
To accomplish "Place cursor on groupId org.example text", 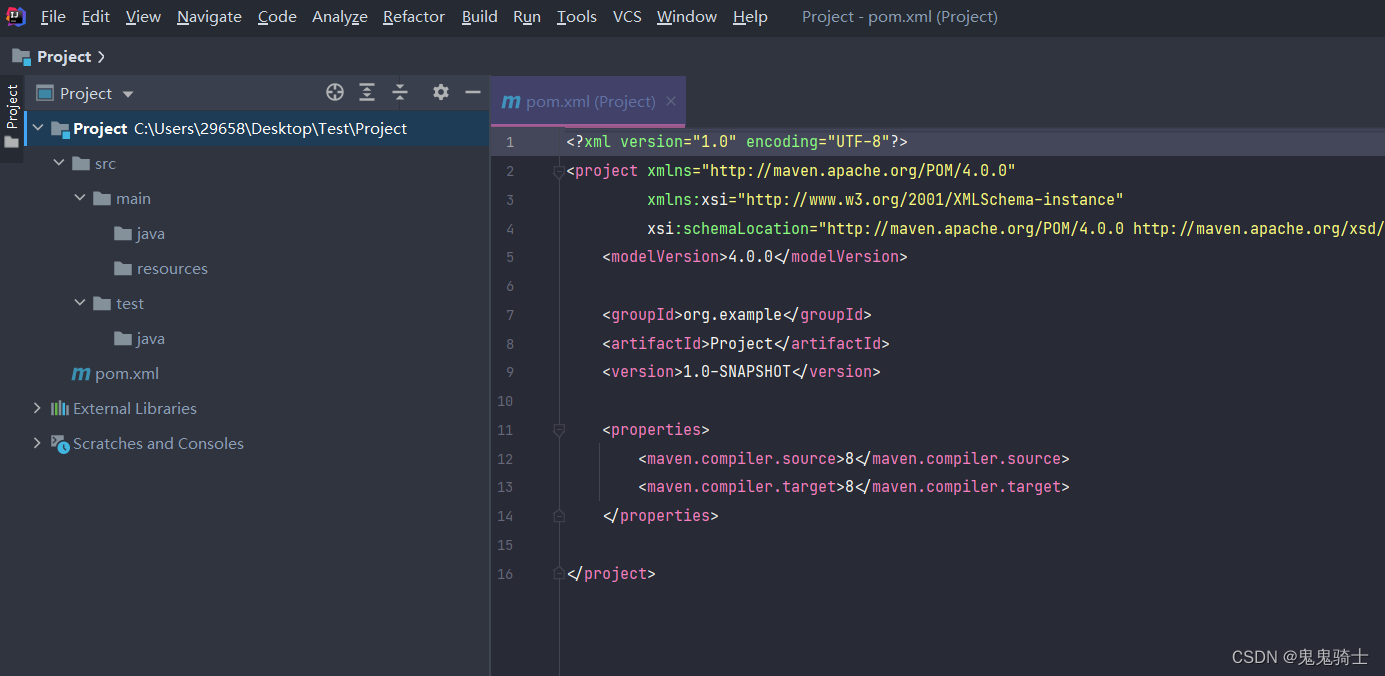I will (732, 315).
